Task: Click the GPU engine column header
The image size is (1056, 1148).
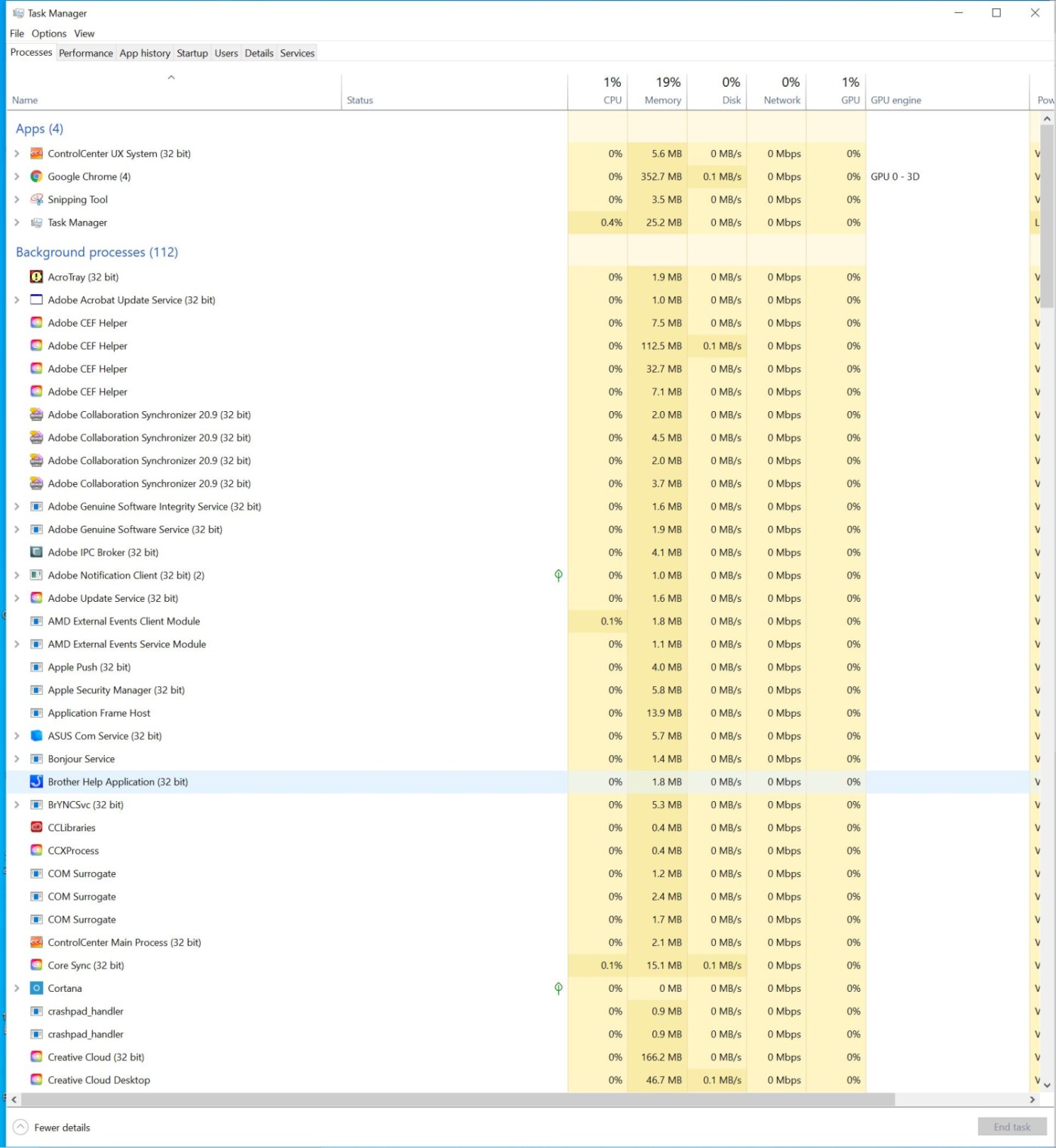Action: tap(947, 91)
